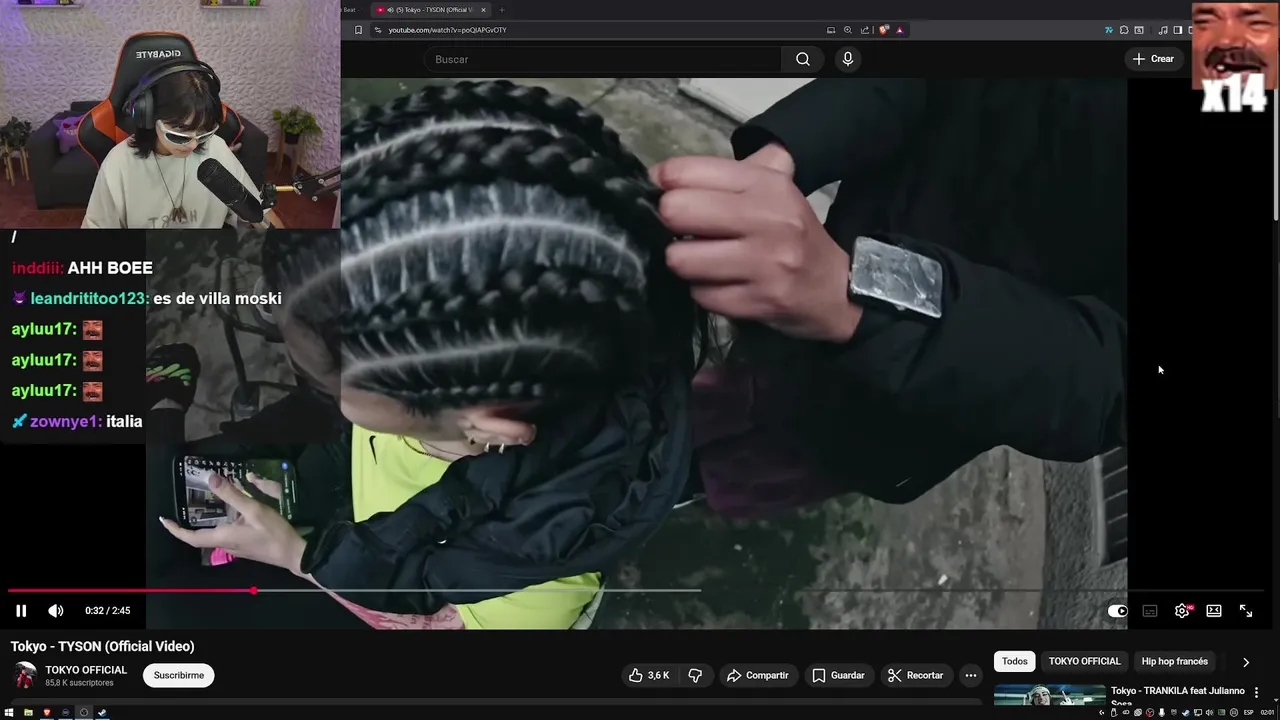The image size is (1280, 720).
Task: Open Steam from the taskbar
Action: (102, 713)
